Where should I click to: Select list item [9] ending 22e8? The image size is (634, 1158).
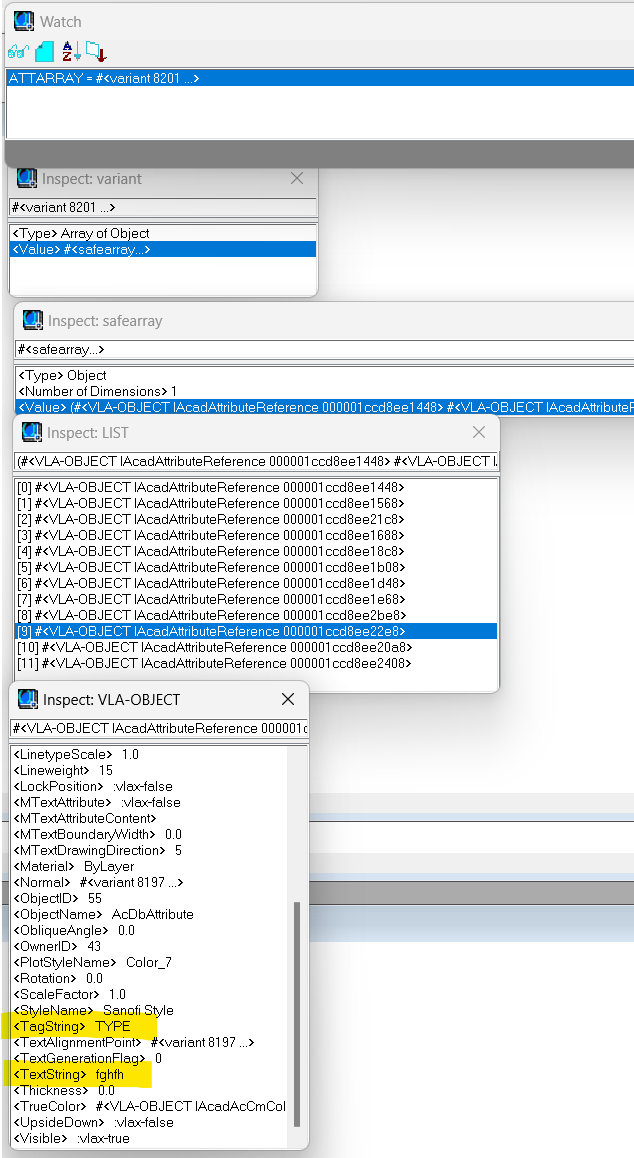tap(256, 631)
